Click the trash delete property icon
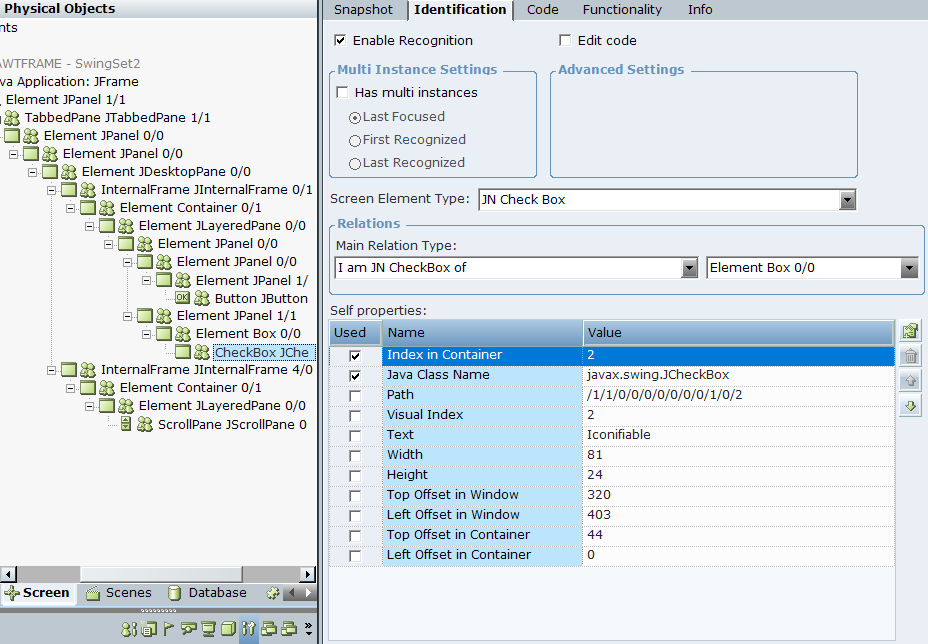928x644 pixels. click(x=910, y=356)
